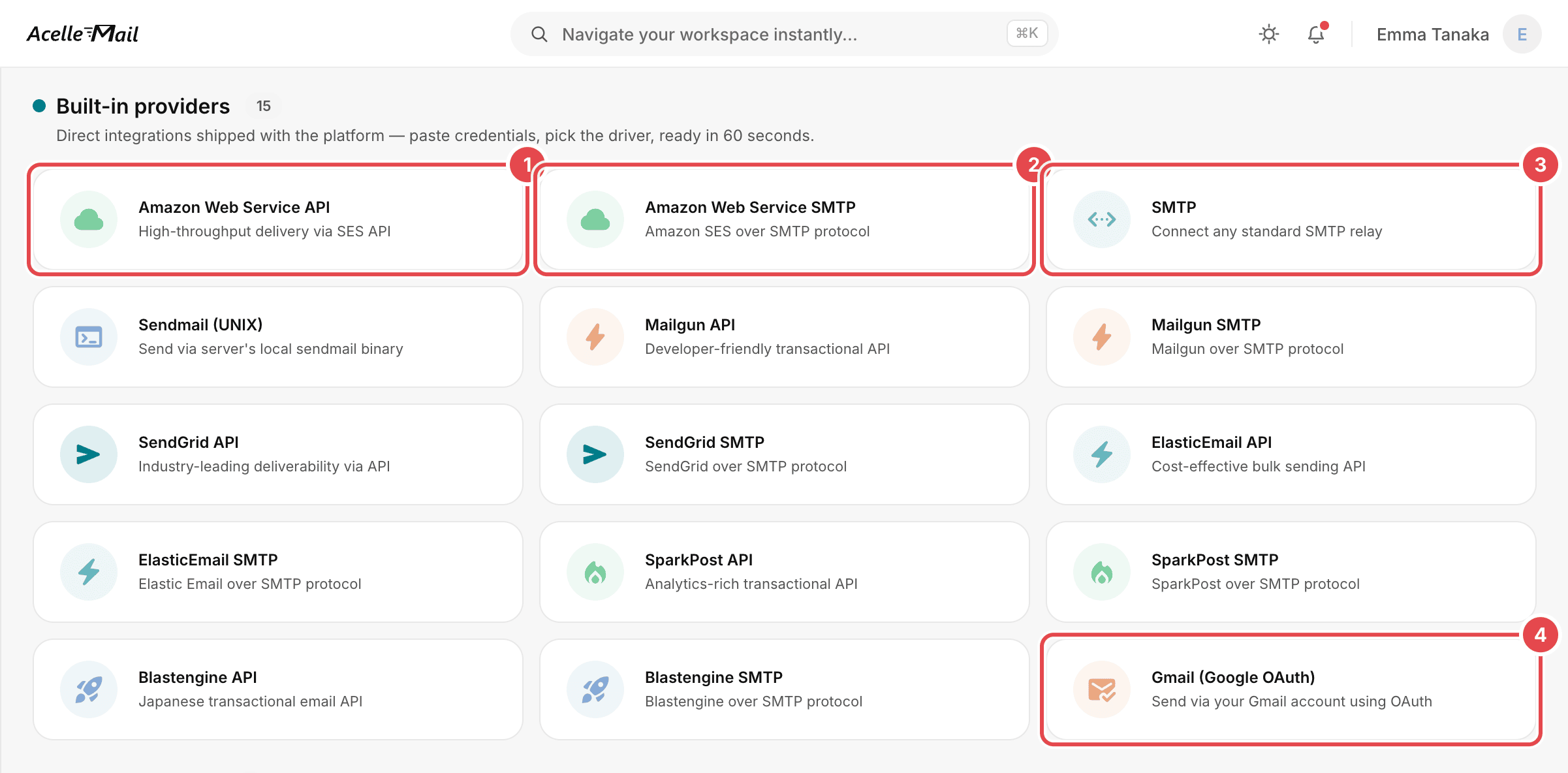Choose the Amazon Web Service SMTP title
Screen dimensions: 1568x773
[750, 208]
